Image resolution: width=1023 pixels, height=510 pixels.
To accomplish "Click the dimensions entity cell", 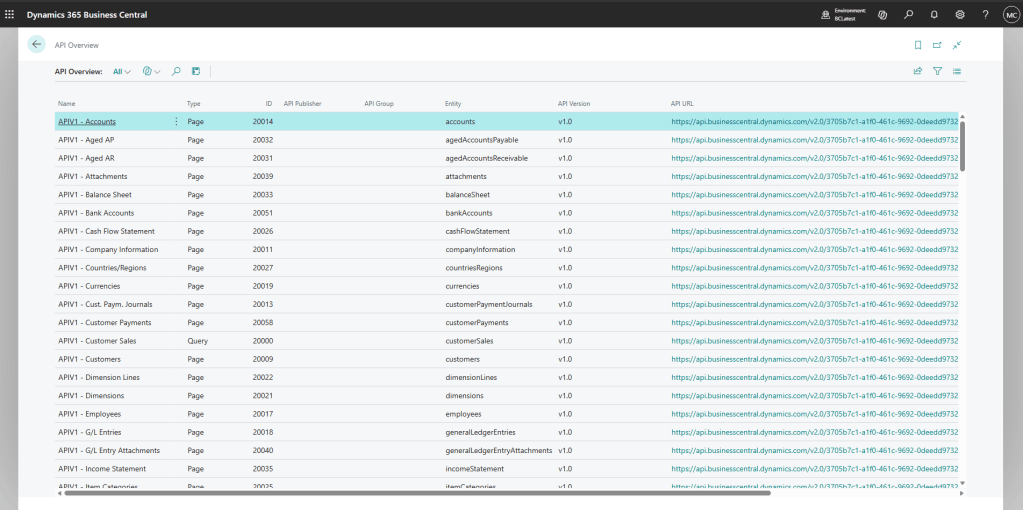I will (x=464, y=395).
